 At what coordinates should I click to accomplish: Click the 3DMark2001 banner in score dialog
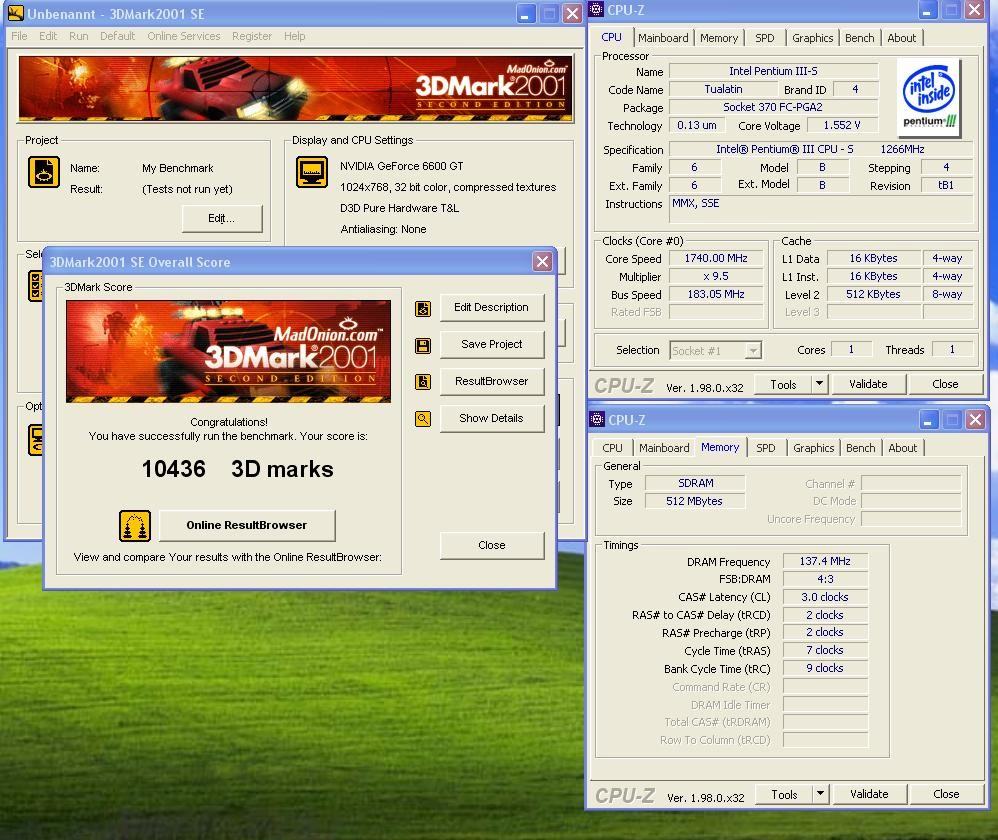pos(228,351)
